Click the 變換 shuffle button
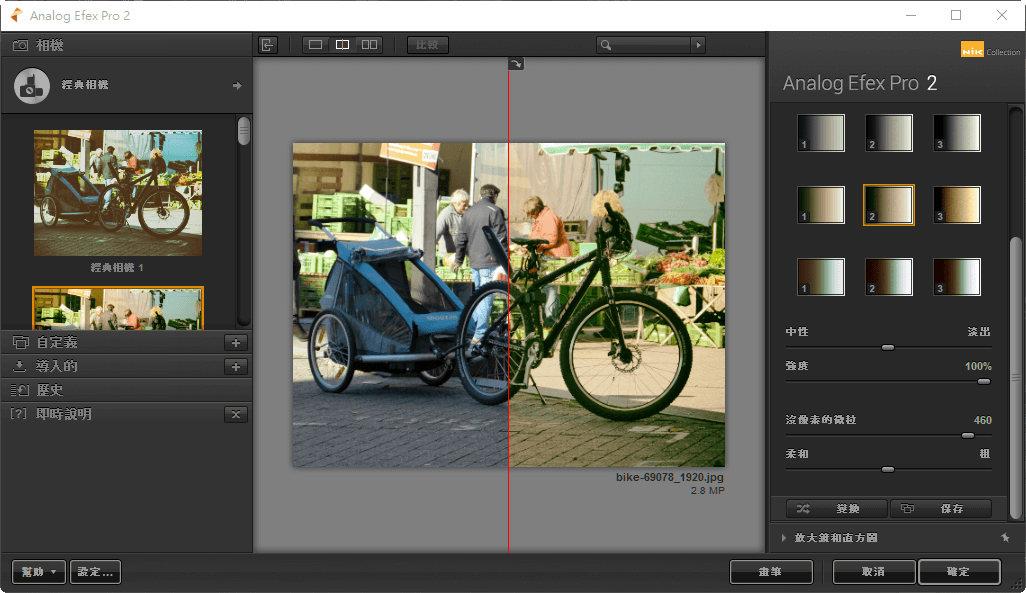The width and height of the screenshot is (1026, 593). click(836, 509)
